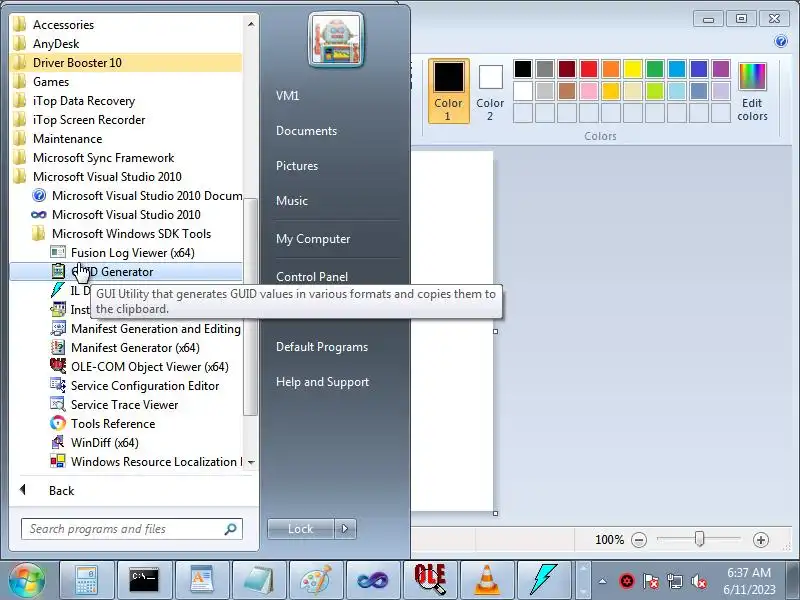Open Fusion Log Viewer (x64) icon

(x=58, y=253)
